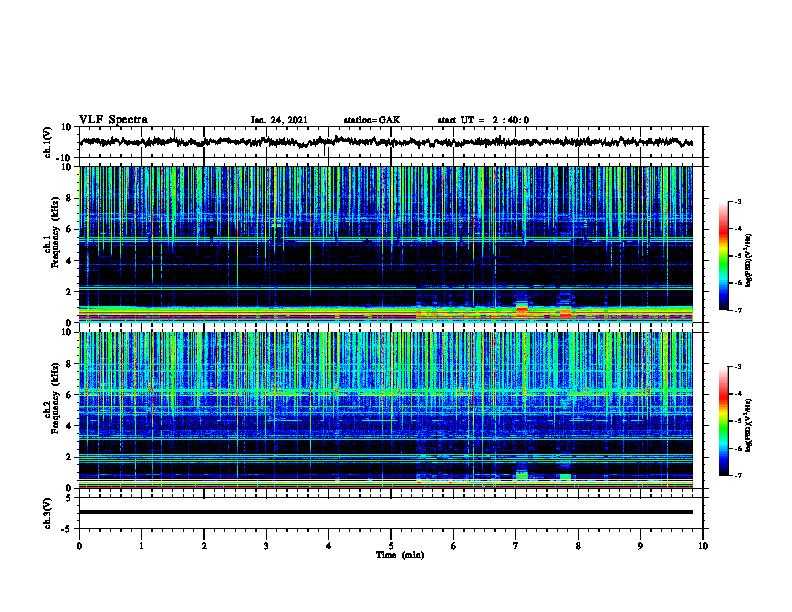Click the "4" tick on ch.1 frequency axis
The image size is (792, 612).
click(69, 261)
